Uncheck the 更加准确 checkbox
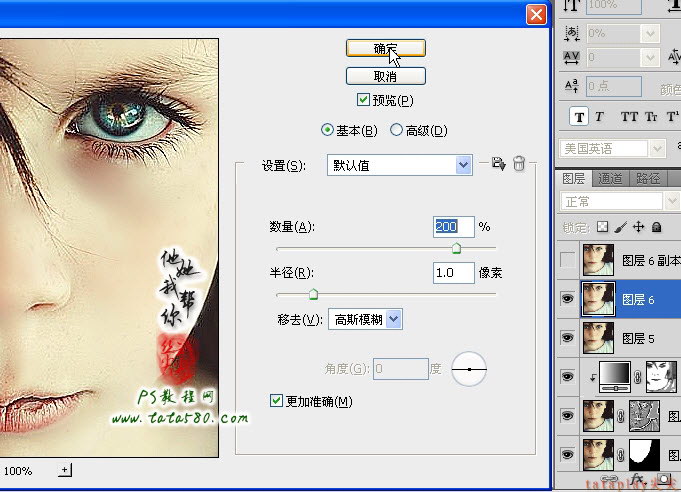This screenshot has width=681, height=492. [276, 400]
